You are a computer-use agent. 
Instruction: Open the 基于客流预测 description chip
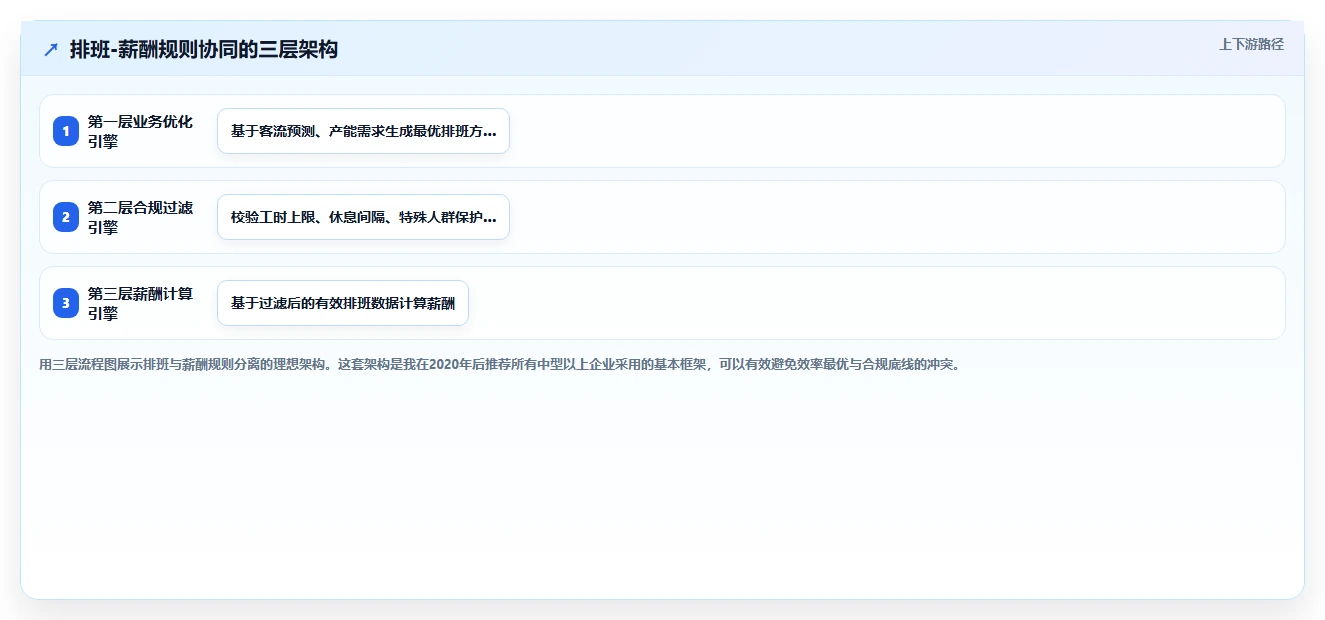point(363,131)
